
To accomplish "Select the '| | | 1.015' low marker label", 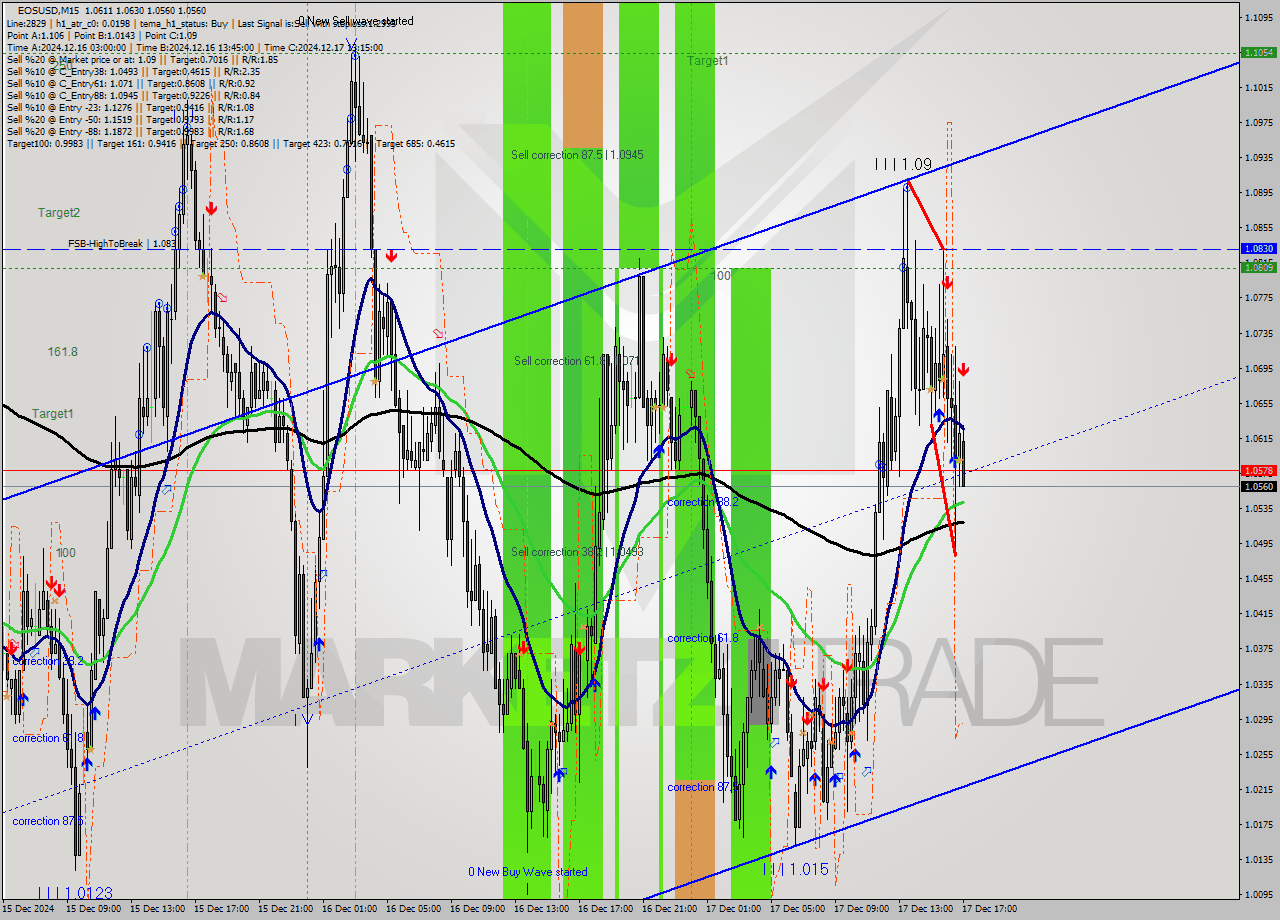I will tap(796, 870).
